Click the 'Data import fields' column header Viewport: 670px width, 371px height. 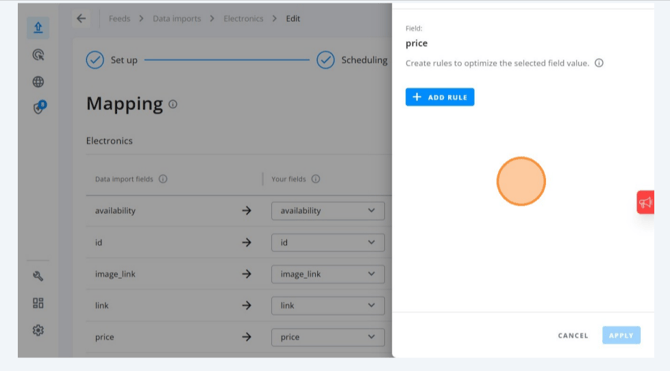click(124, 179)
